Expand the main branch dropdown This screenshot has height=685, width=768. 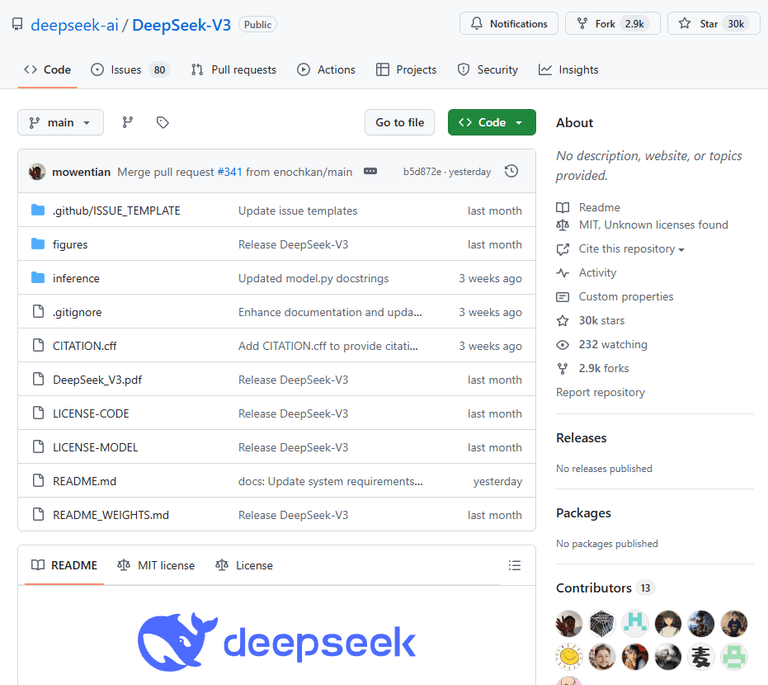coord(60,122)
